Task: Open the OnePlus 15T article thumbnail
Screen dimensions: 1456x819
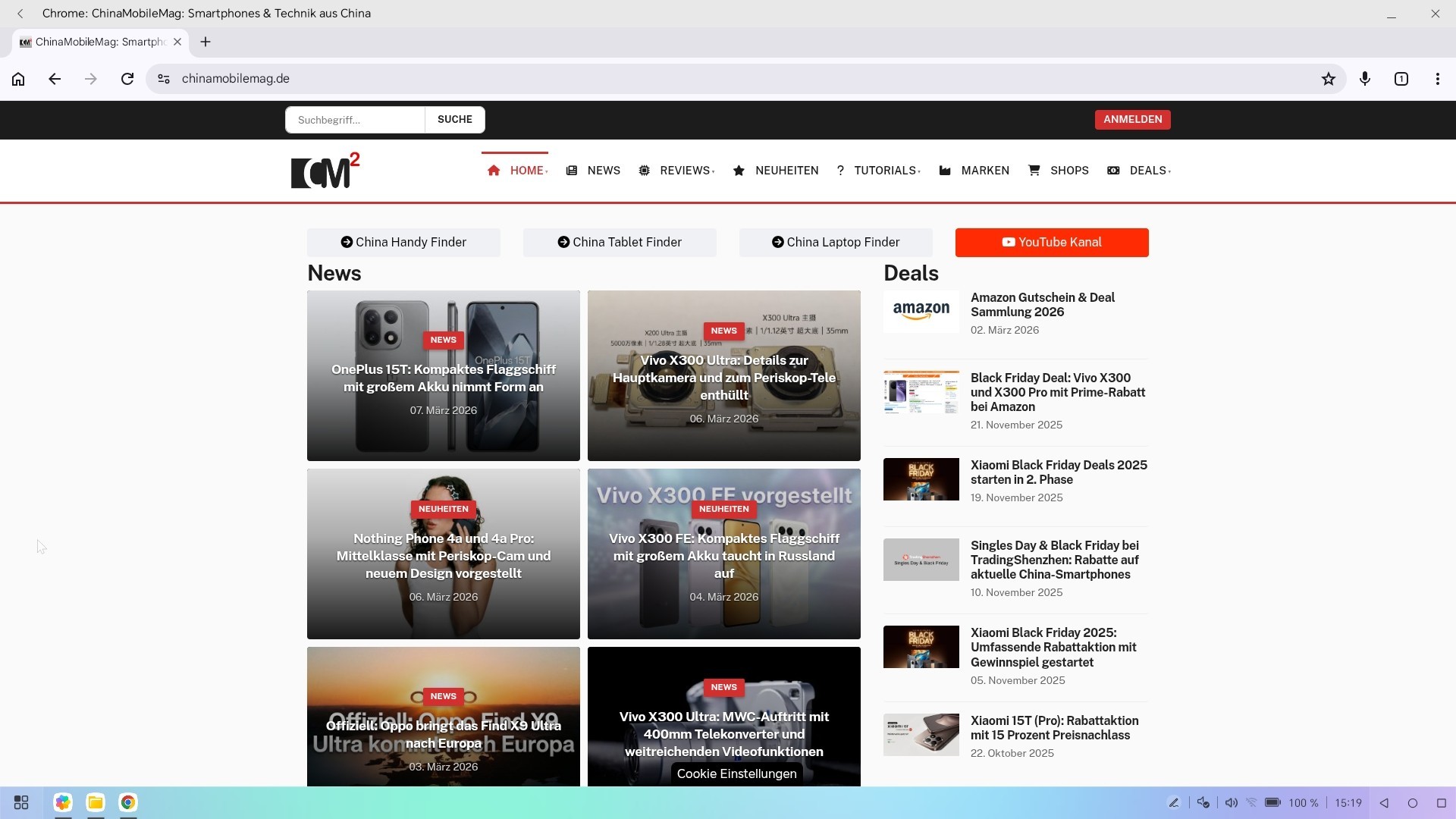Action: (444, 375)
